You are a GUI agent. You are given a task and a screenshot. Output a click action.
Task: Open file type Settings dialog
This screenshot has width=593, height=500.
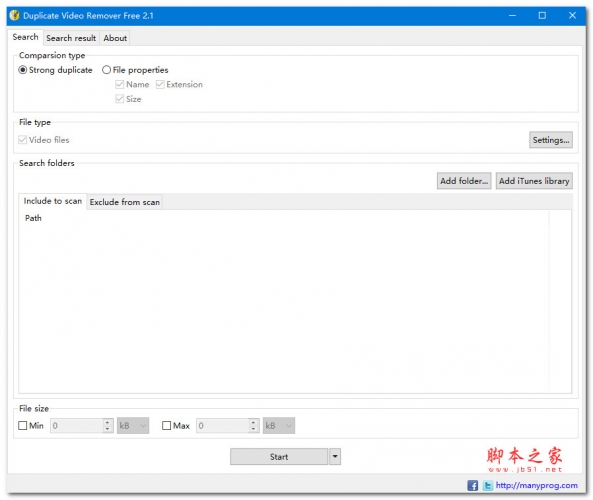click(551, 140)
